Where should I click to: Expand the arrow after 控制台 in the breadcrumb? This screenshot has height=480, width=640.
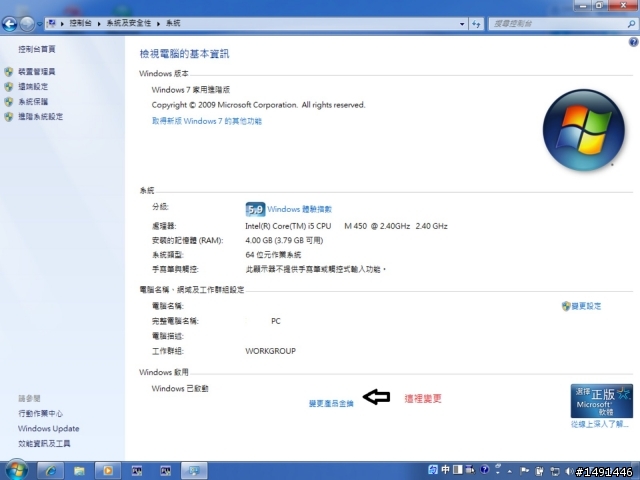pos(99,24)
